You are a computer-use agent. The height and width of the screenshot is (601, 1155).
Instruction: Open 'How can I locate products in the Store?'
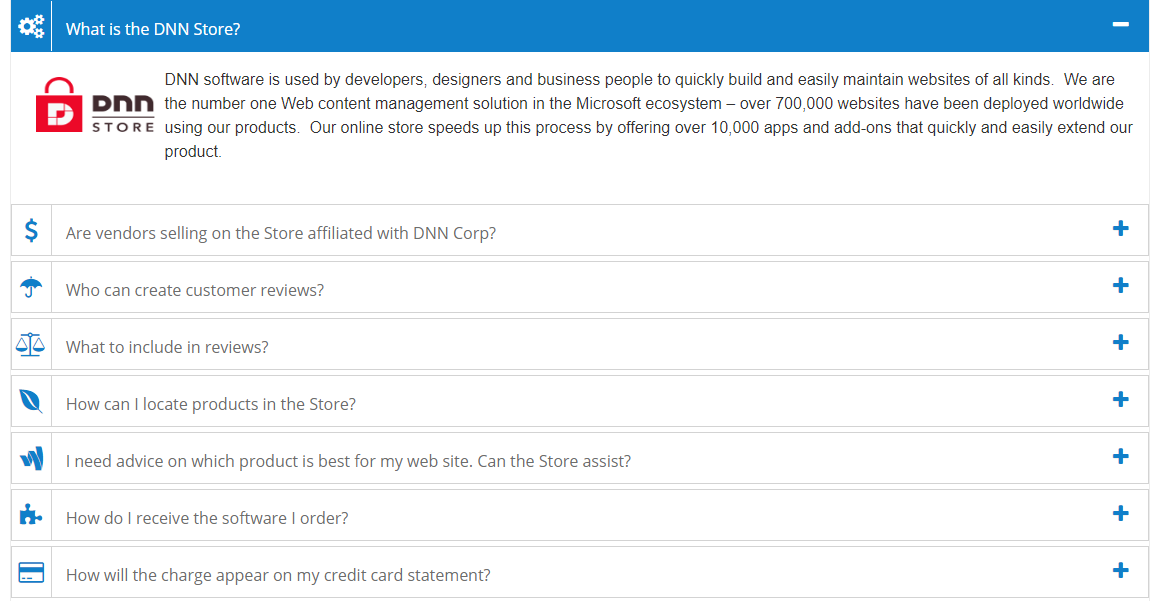(211, 404)
